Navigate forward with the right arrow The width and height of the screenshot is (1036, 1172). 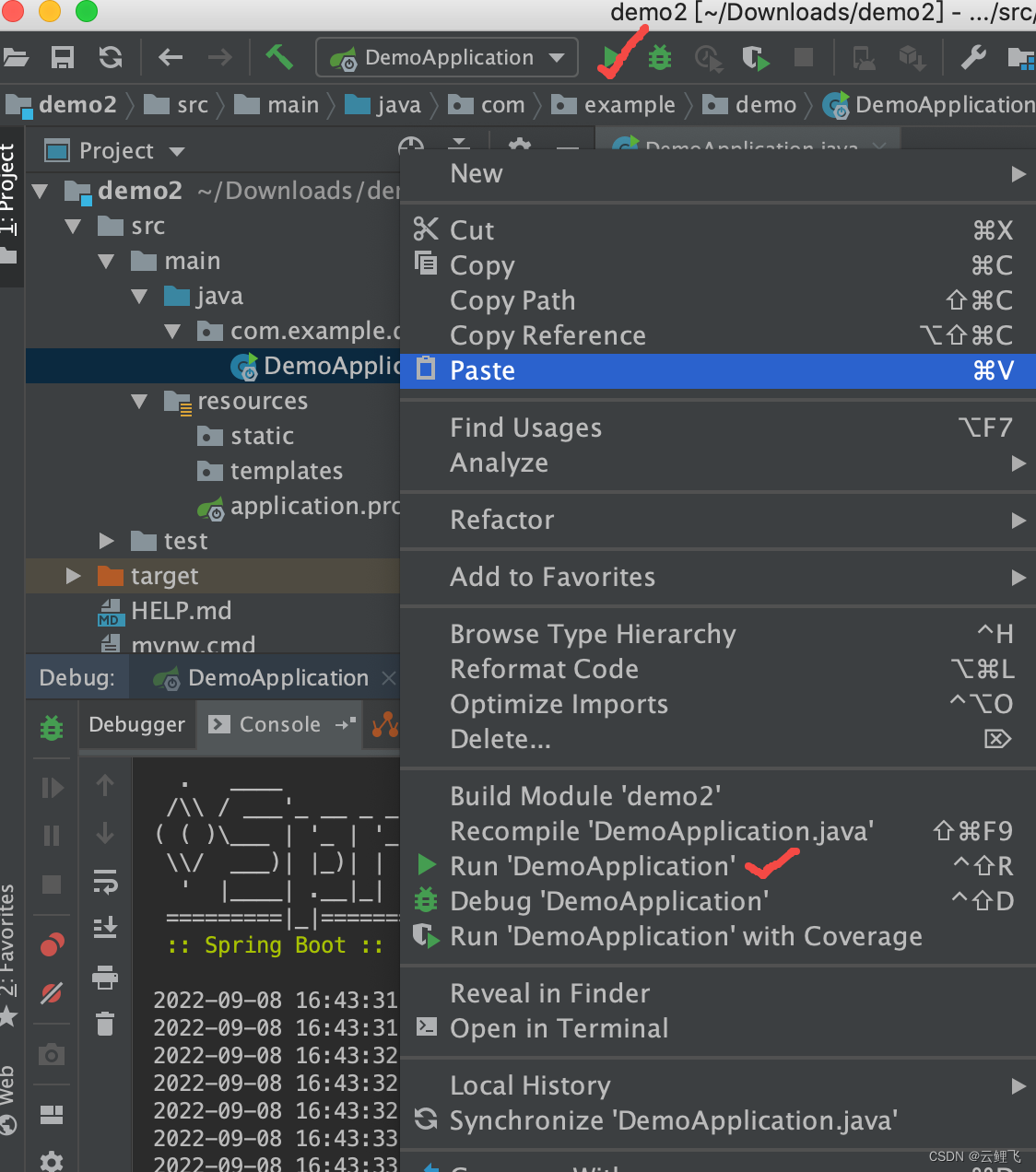point(219,58)
